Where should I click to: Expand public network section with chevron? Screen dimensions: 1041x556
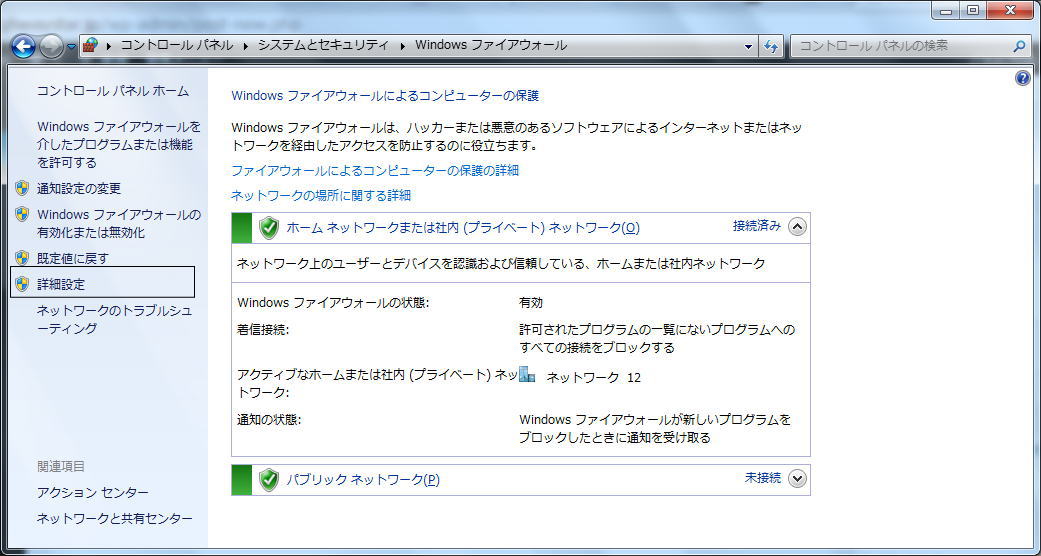[797, 478]
